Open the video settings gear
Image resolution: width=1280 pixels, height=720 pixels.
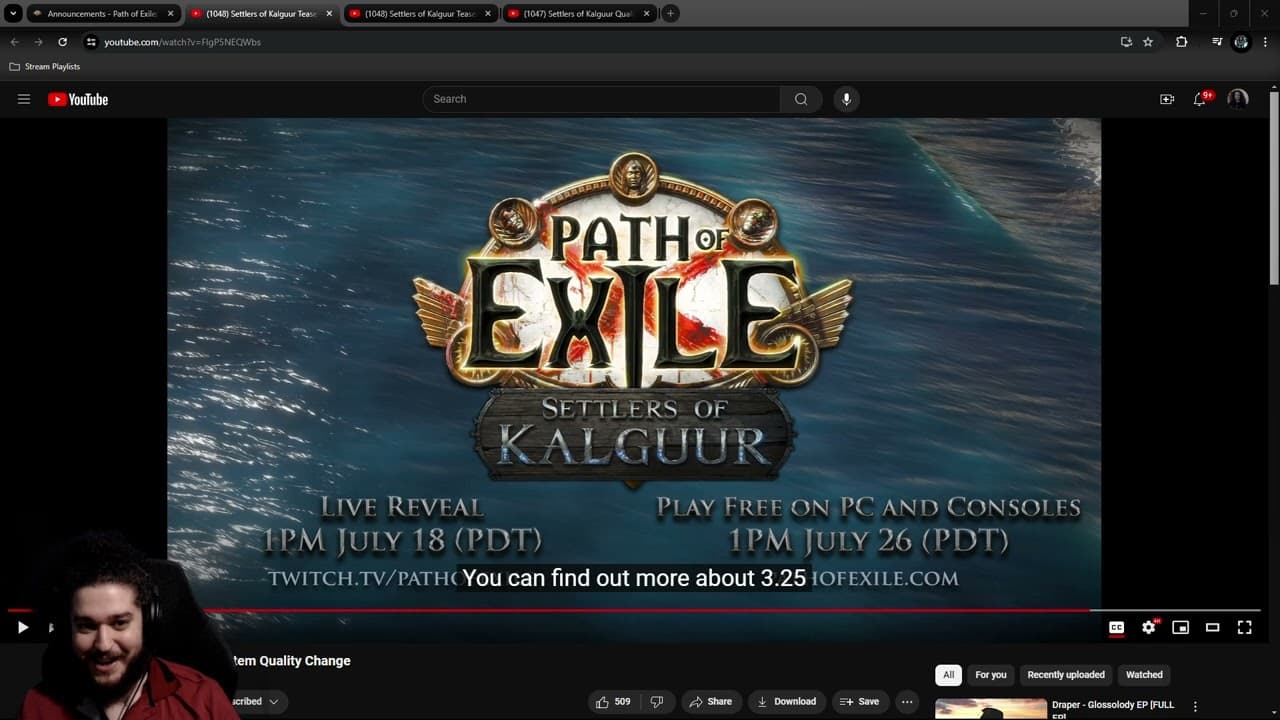1148,627
